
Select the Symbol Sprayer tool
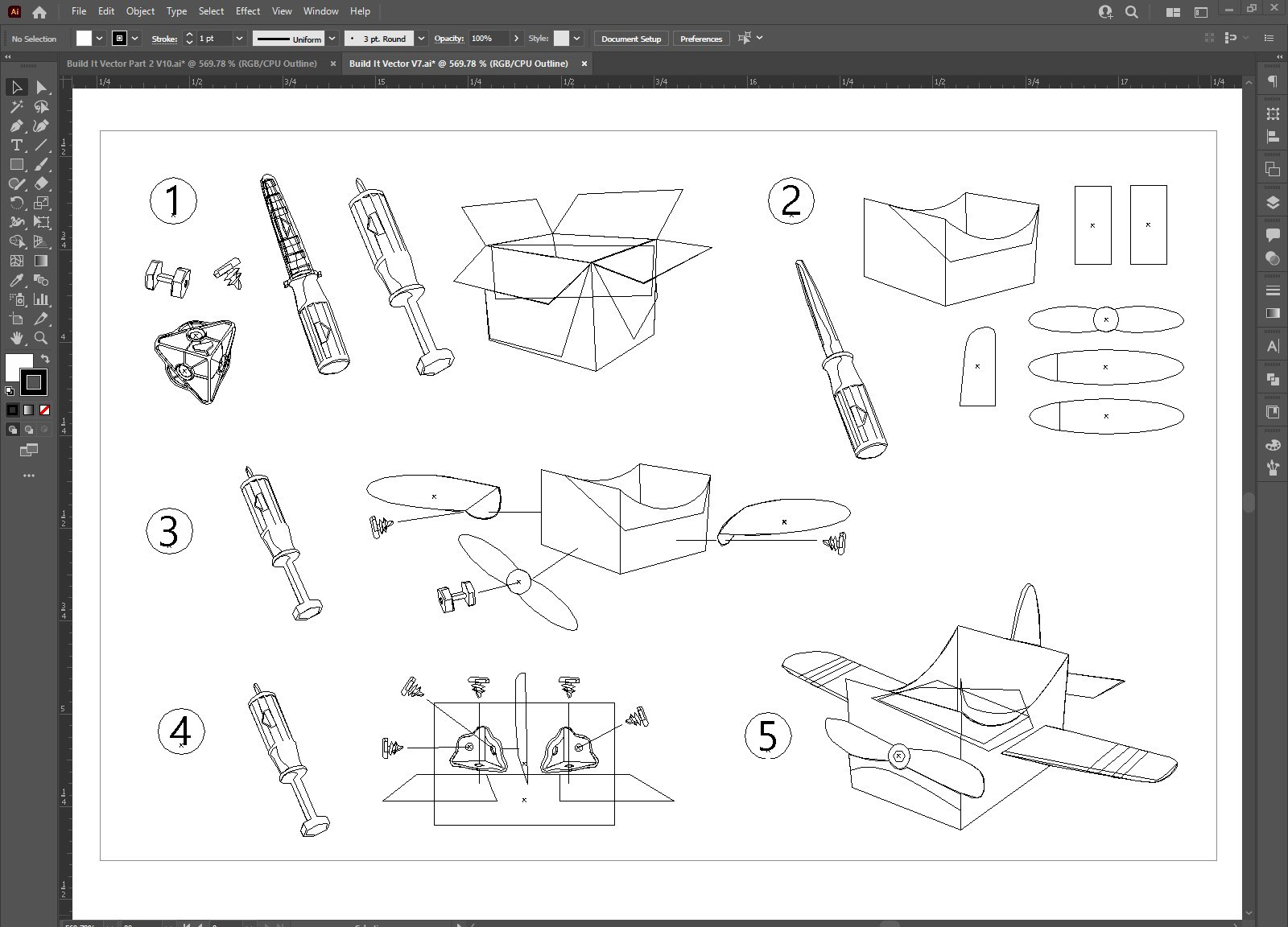[x=16, y=299]
